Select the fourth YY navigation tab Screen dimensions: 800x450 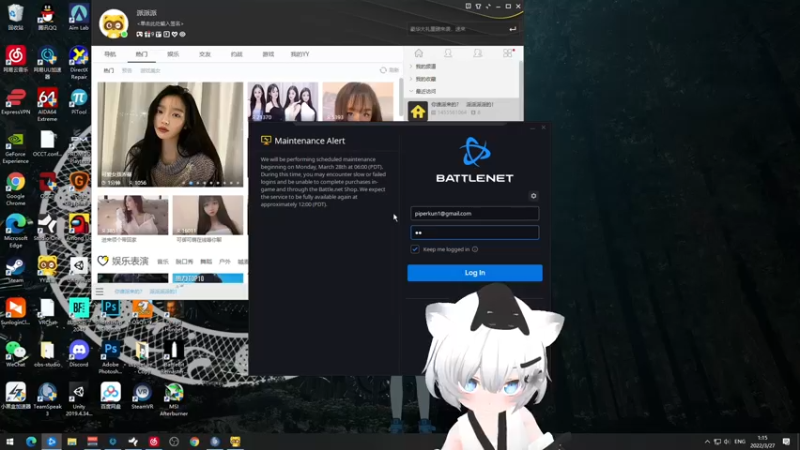[205, 54]
